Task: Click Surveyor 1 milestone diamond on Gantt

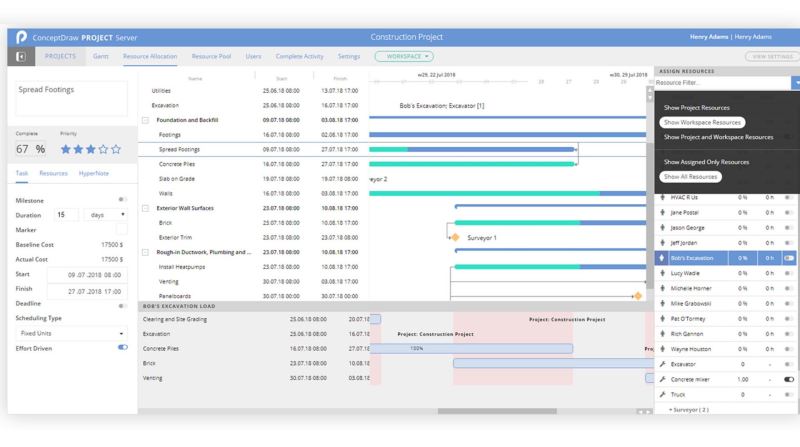Action: (x=455, y=237)
